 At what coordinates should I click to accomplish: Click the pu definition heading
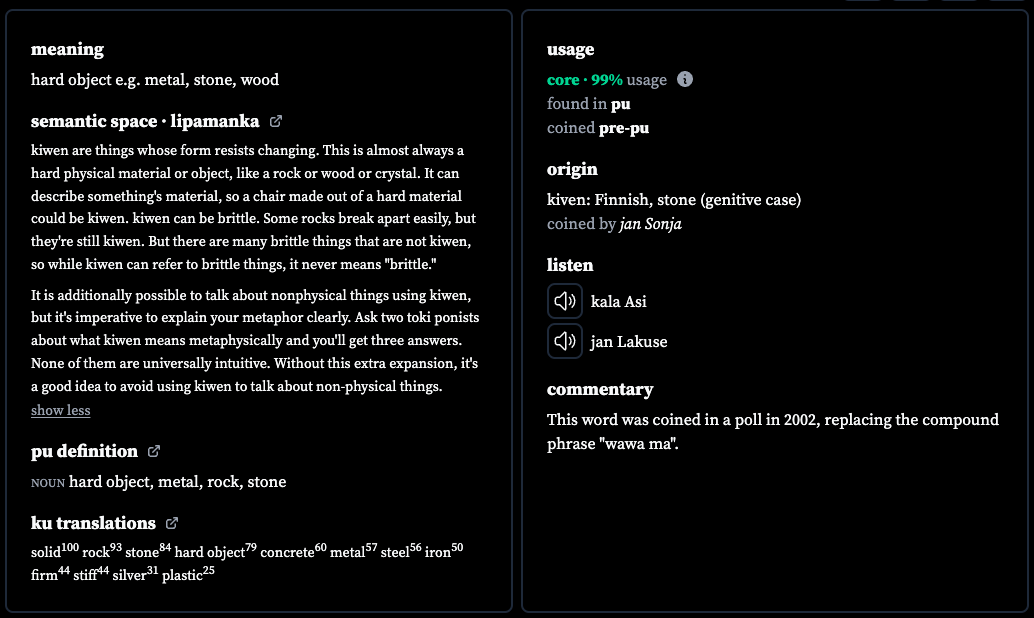click(84, 451)
